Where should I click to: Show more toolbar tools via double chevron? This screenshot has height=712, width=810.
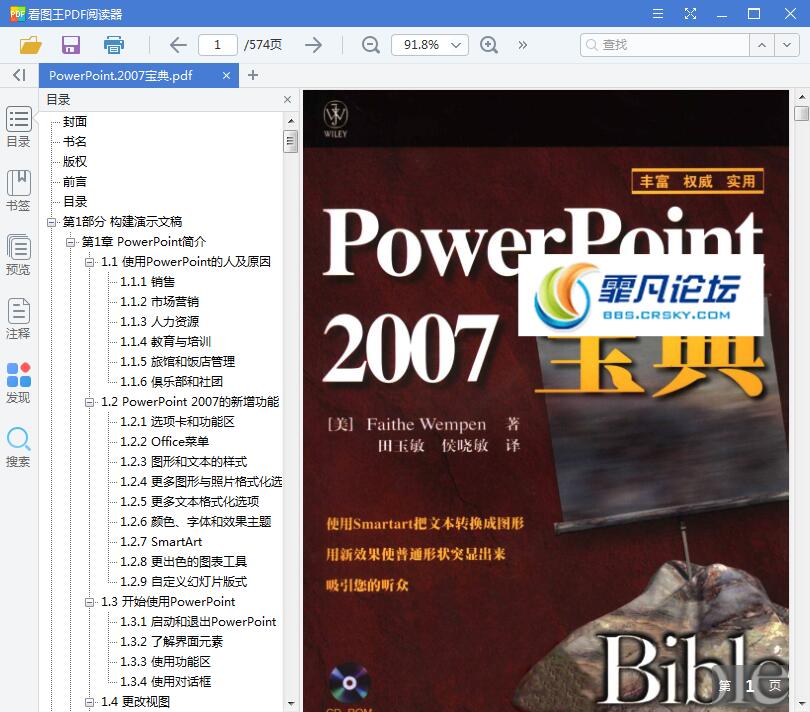pyautogui.click(x=523, y=45)
